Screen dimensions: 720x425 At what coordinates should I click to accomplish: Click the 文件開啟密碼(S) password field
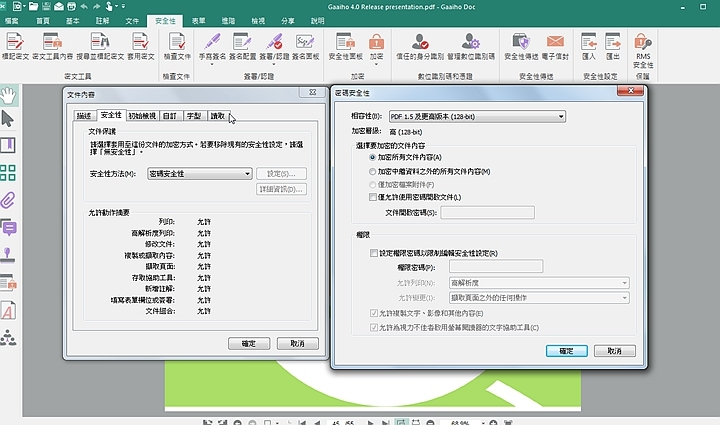488,212
